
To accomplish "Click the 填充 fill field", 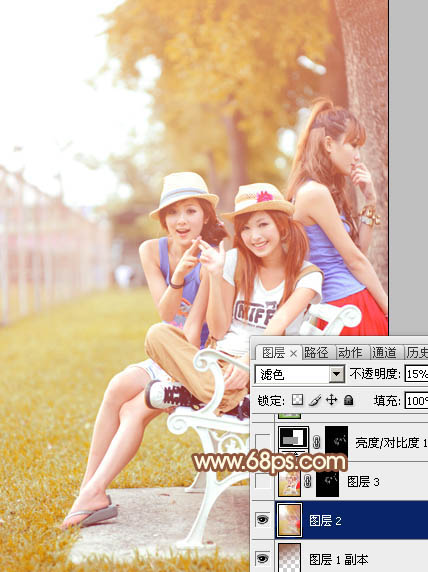I will [416, 401].
